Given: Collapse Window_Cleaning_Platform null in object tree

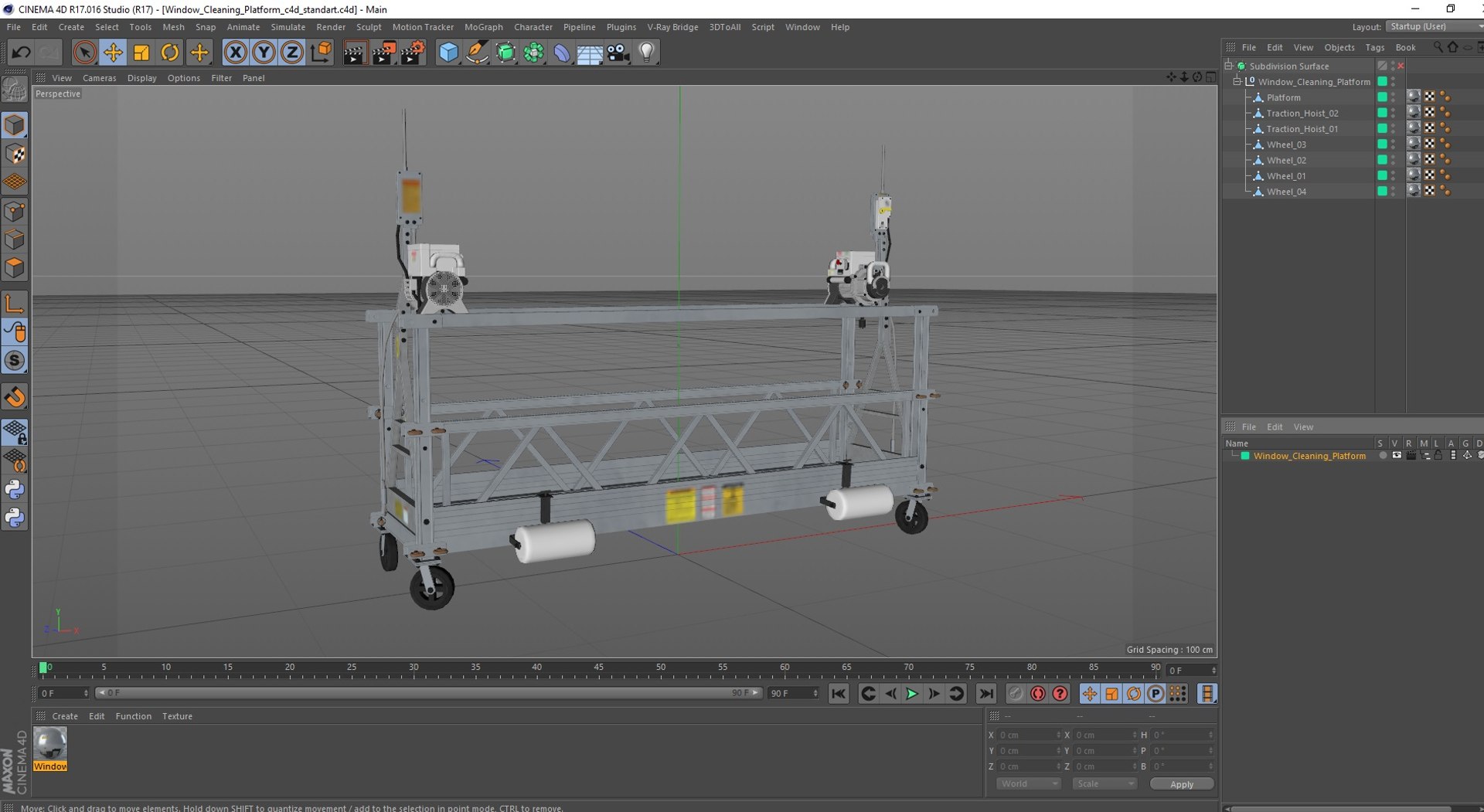Looking at the screenshot, I should pos(1237,81).
